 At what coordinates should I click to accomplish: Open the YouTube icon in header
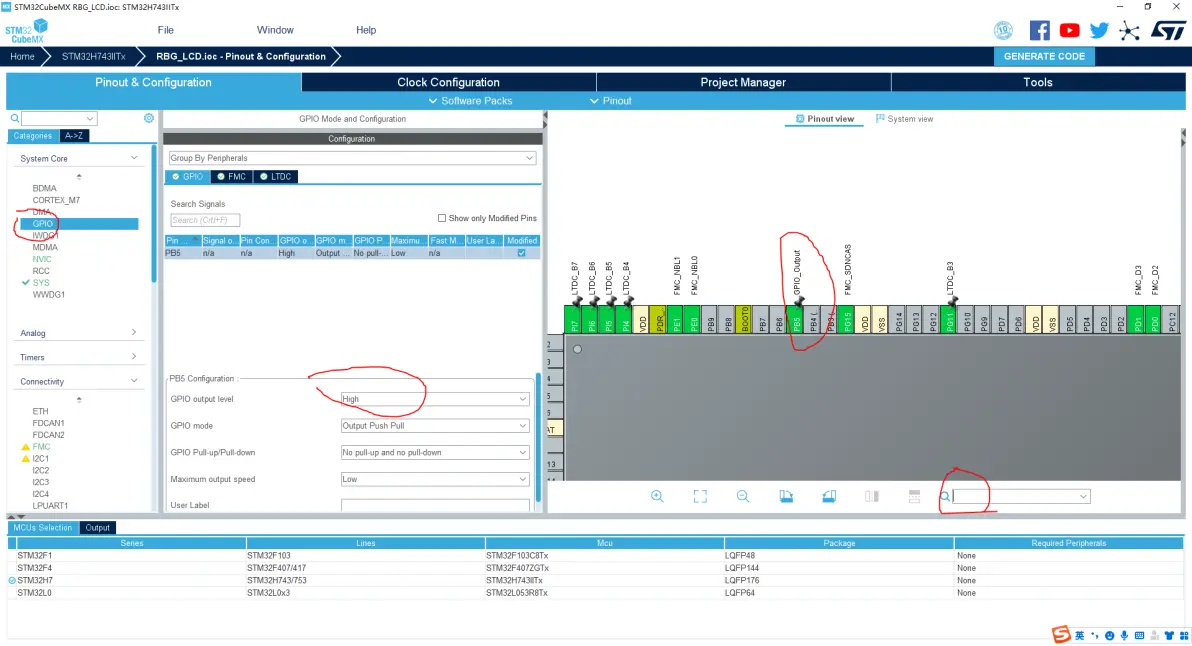click(x=1069, y=30)
